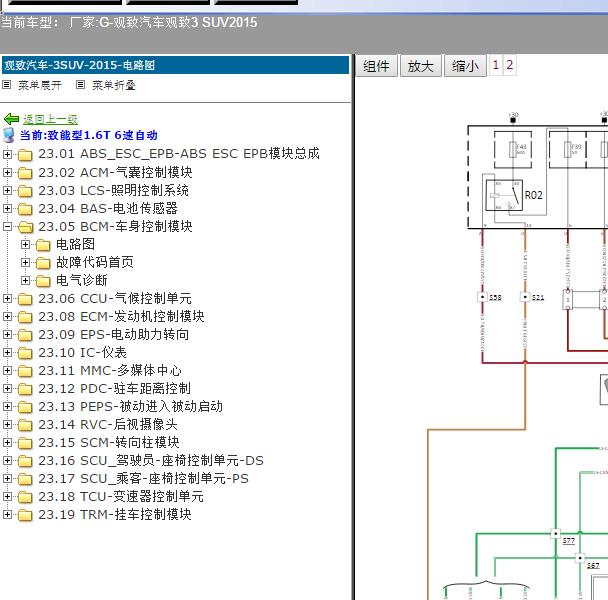Expand the 23.13 PEPS node
This screenshot has height=600, width=608.
tap(7, 406)
